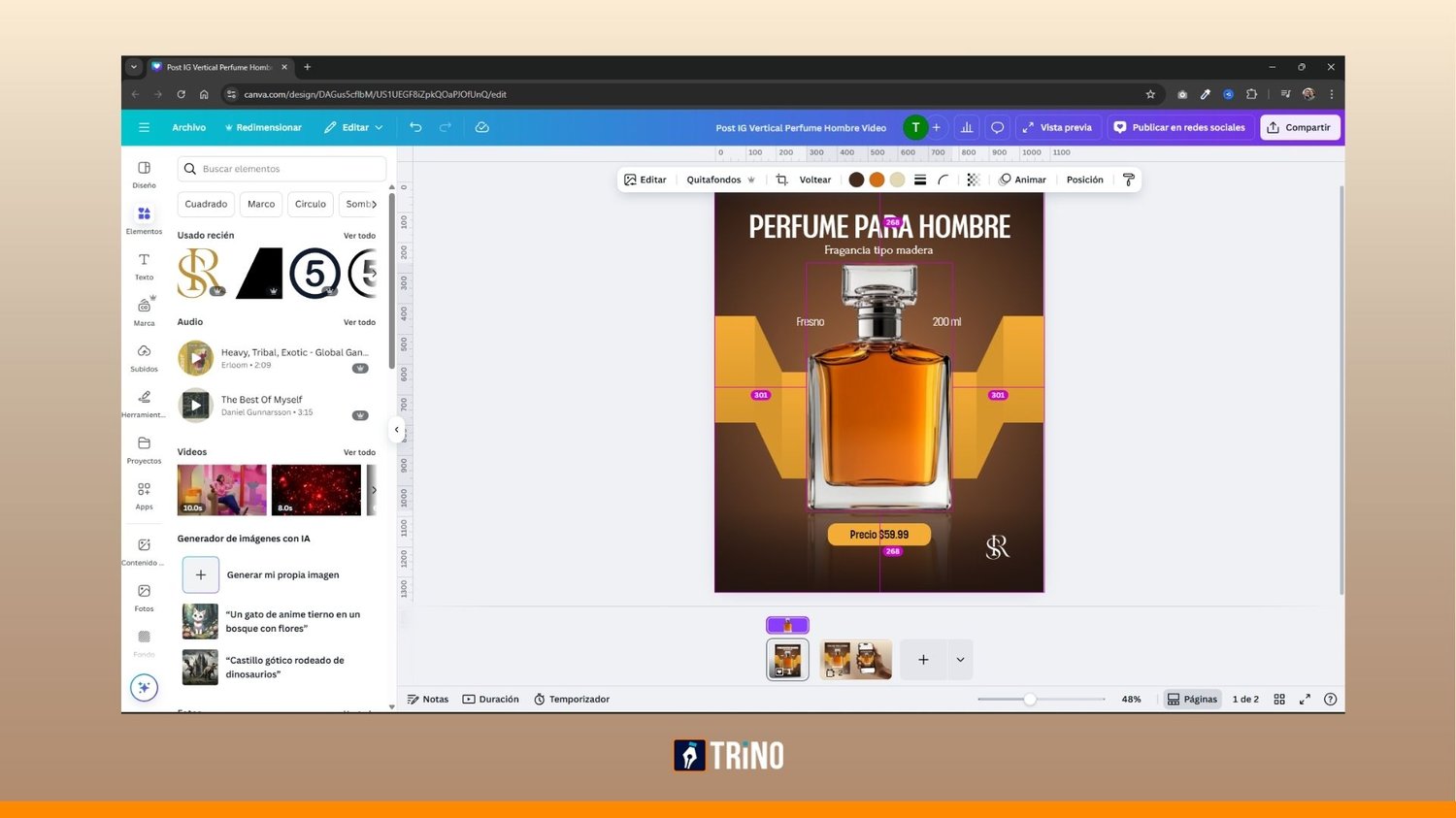The image size is (1456, 818).
Task: Click the image Editar toolbar button
Action: coord(645,180)
